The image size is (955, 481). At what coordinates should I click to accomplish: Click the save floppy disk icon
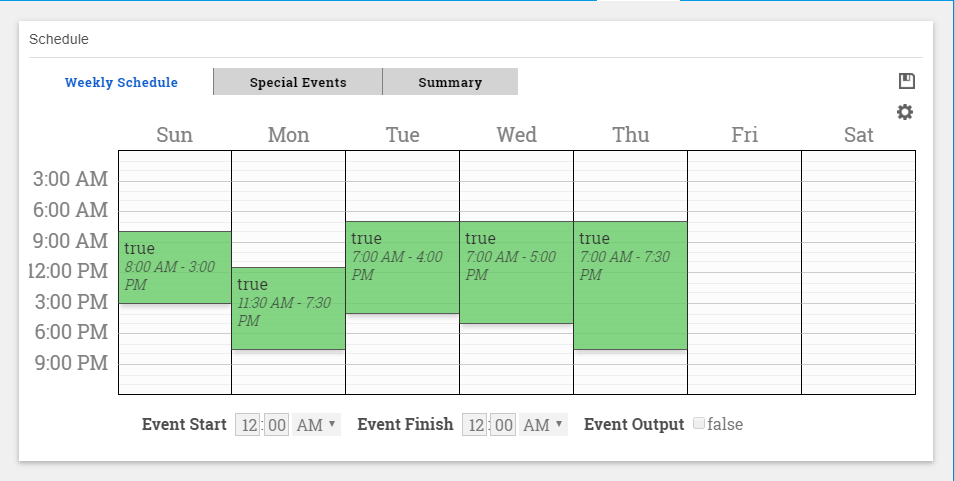tap(907, 81)
